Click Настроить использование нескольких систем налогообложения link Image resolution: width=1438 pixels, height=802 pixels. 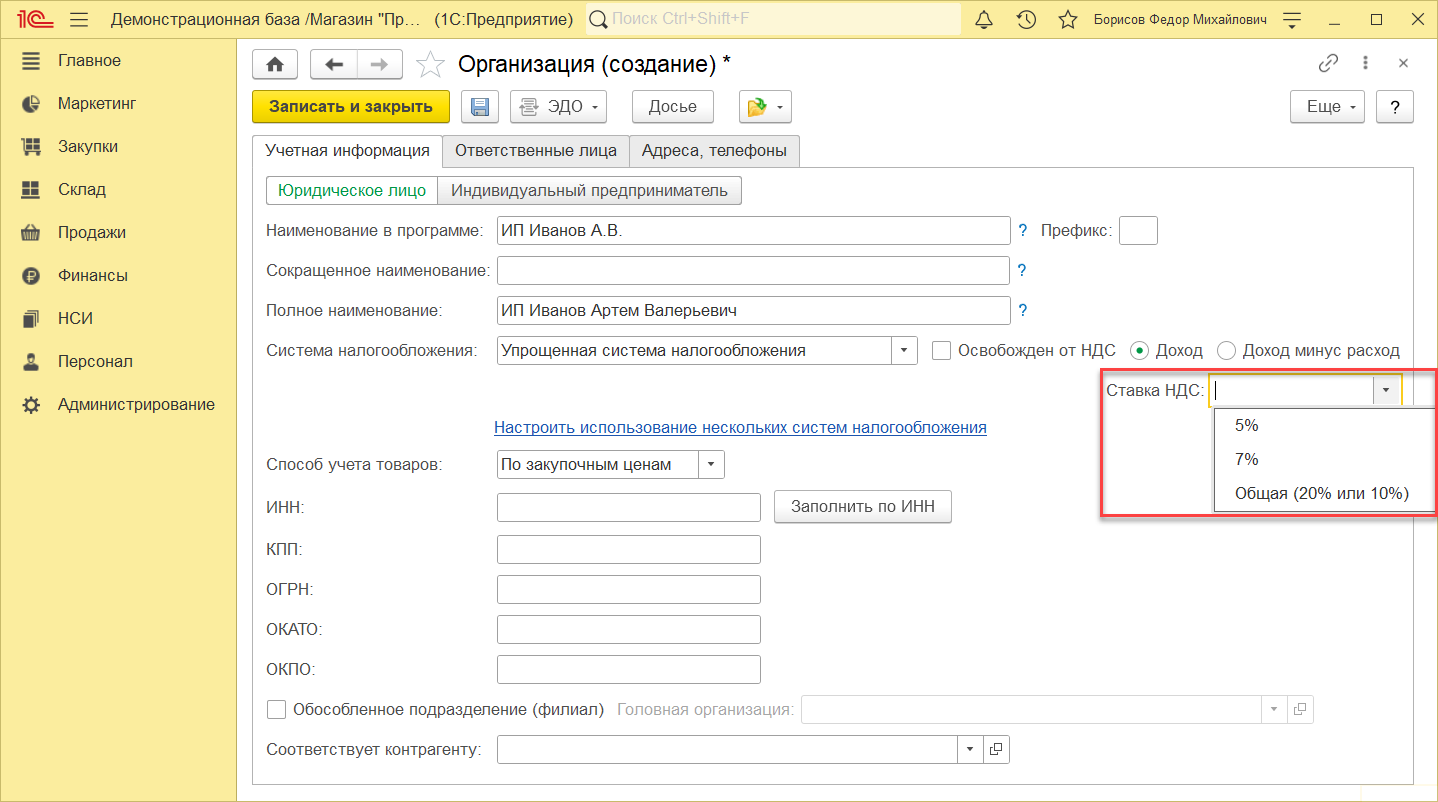pos(740,427)
